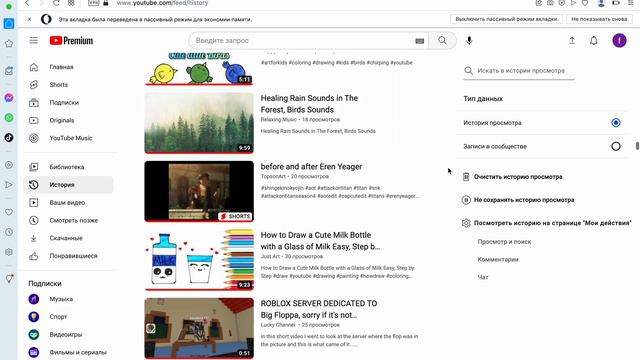This screenshot has width=640, height=360.
Task: Open the notifications bell
Action: pyautogui.click(x=594, y=40)
